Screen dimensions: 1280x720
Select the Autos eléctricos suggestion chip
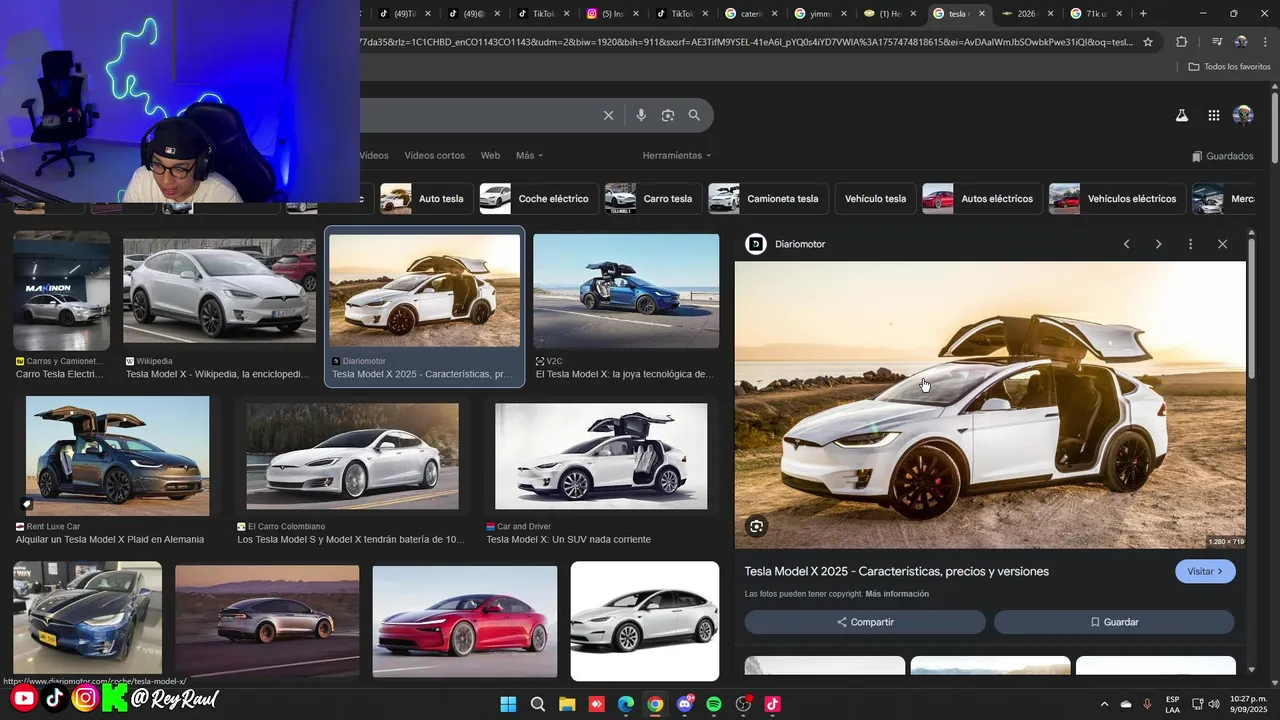coord(981,199)
